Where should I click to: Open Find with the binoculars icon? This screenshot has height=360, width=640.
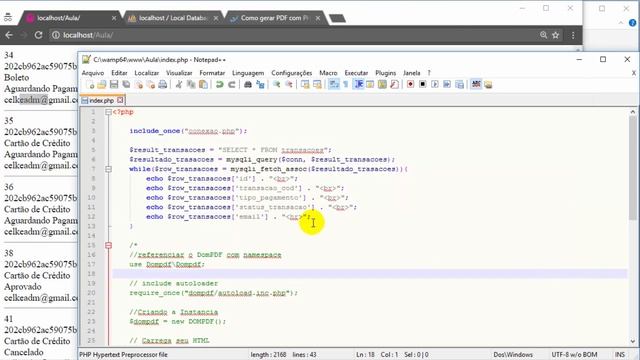click(x=248, y=84)
